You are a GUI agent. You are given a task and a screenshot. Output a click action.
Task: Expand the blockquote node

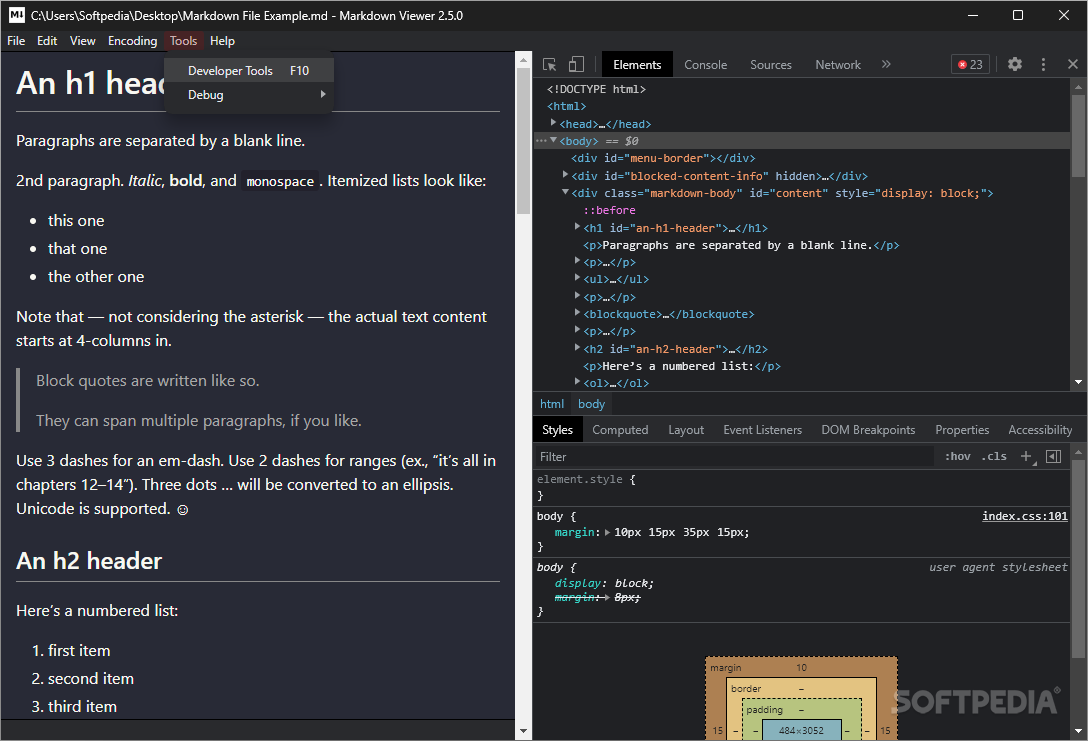coord(577,313)
